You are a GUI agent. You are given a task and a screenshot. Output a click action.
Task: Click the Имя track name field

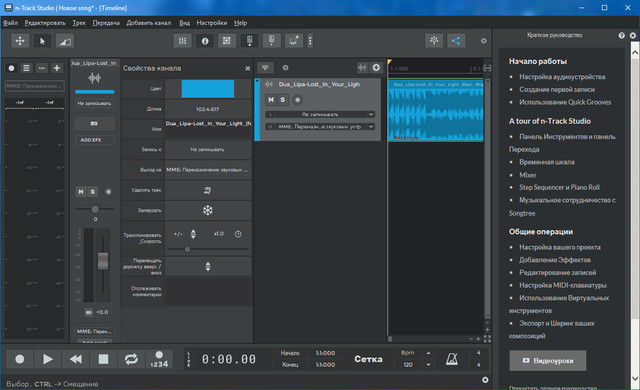tap(208, 129)
